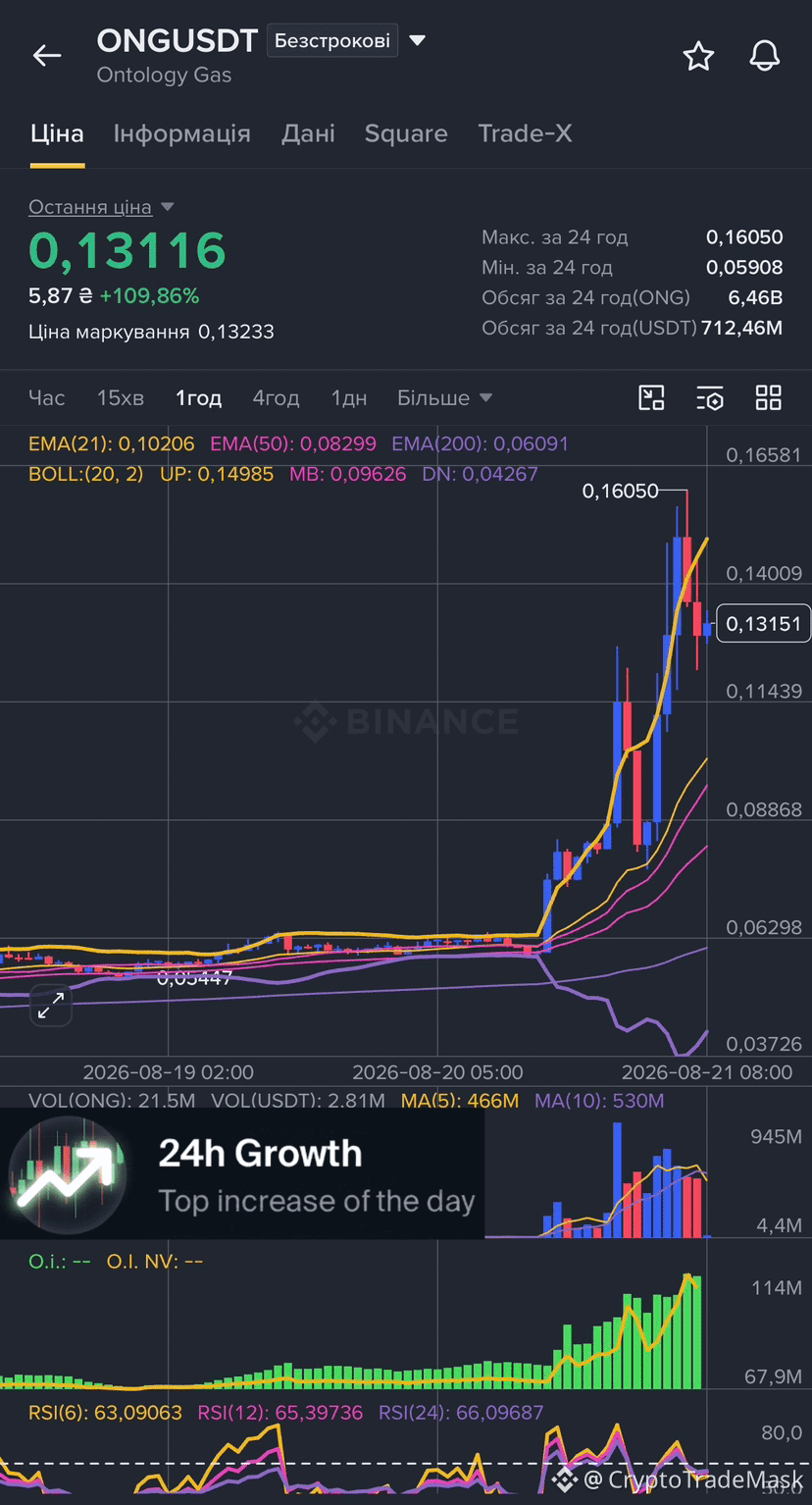Tap the Ціна маркування 0,13233 line
The height and width of the screenshot is (1505, 812).
point(151,332)
